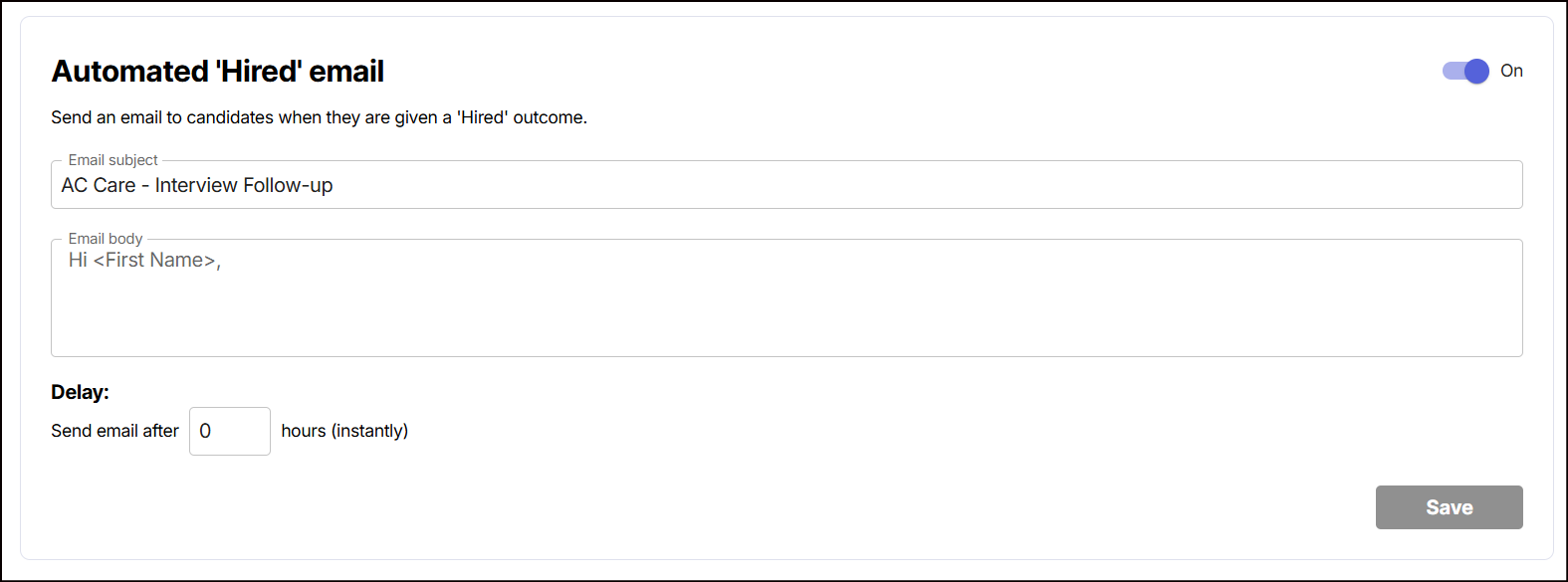Click the 'Send email after' label
The height and width of the screenshot is (582, 1568).
114,431
